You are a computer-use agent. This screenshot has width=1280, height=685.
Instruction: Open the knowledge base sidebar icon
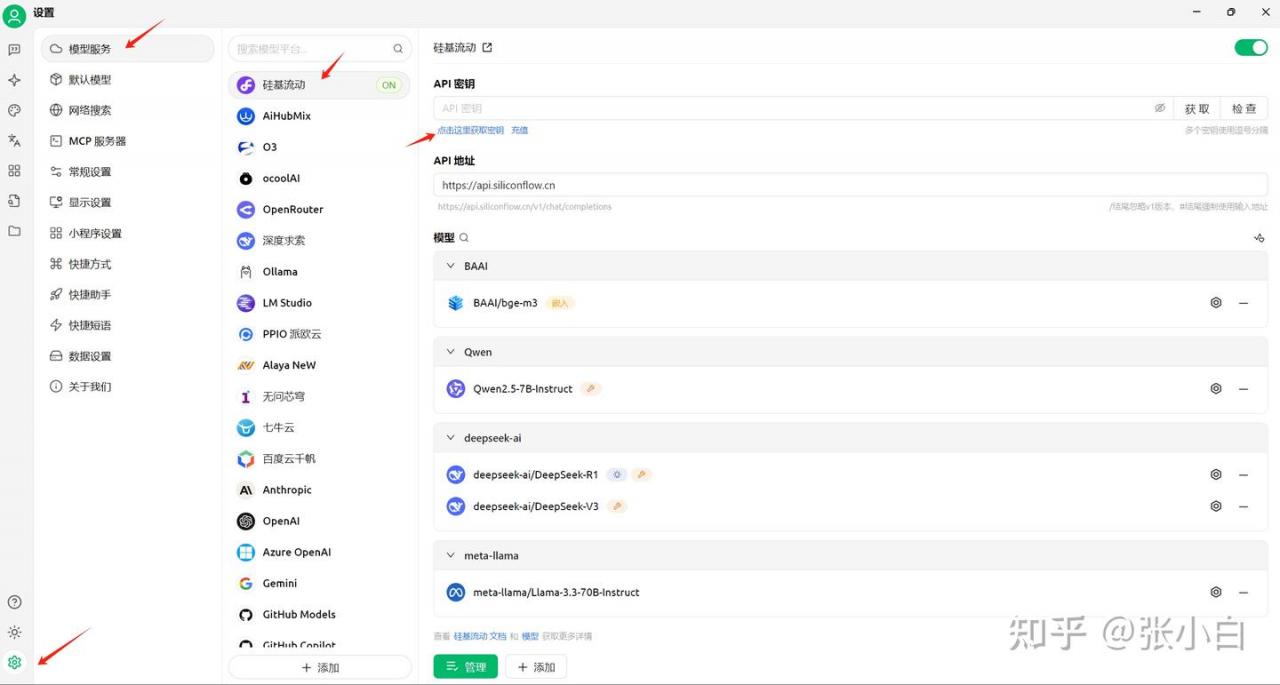pos(14,201)
